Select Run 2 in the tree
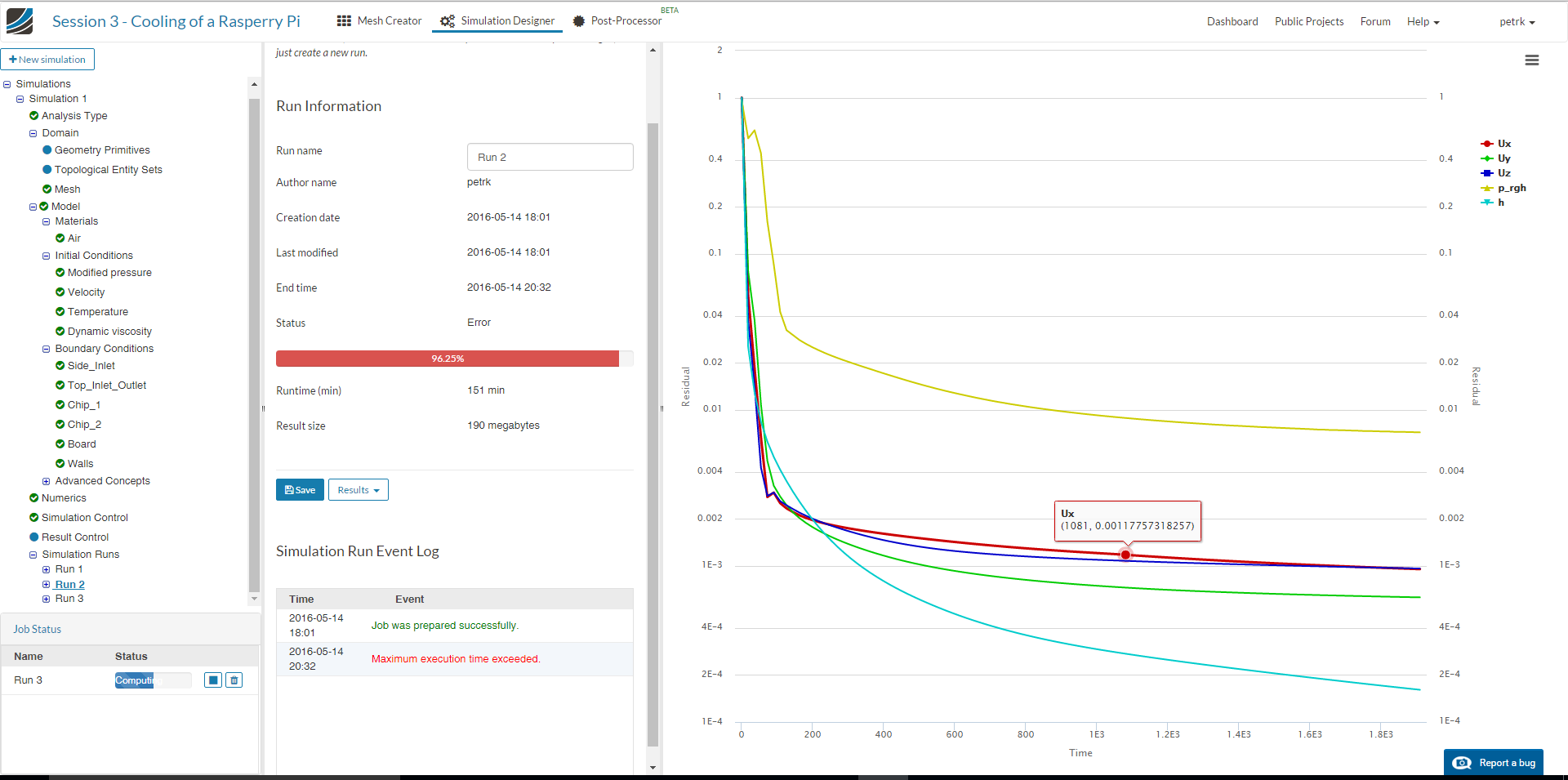This screenshot has height=780, width=1568. pos(69,585)
